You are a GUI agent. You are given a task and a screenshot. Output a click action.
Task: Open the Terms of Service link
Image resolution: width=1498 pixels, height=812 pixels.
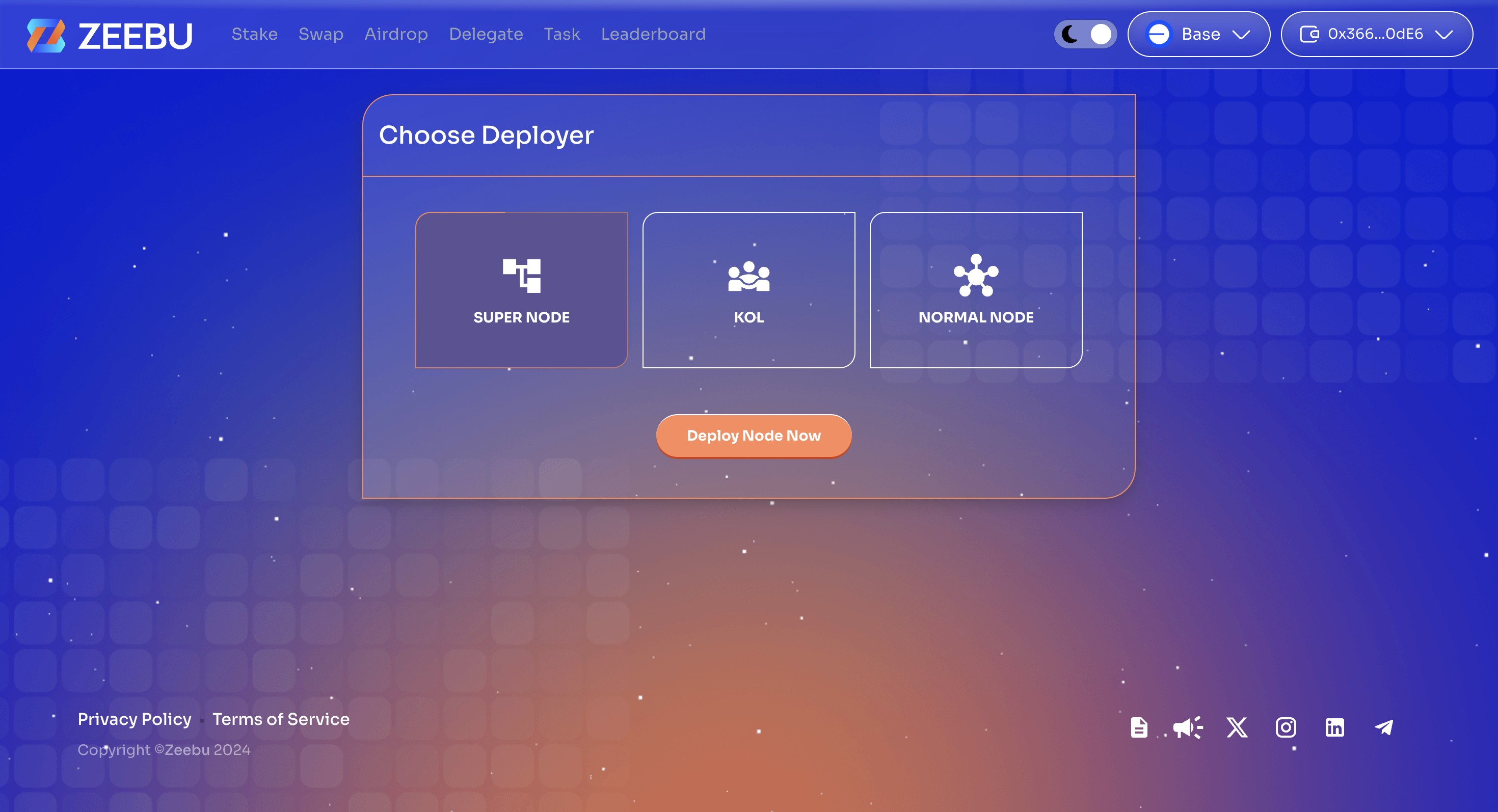pyautogui.click(x=281, y=719)
